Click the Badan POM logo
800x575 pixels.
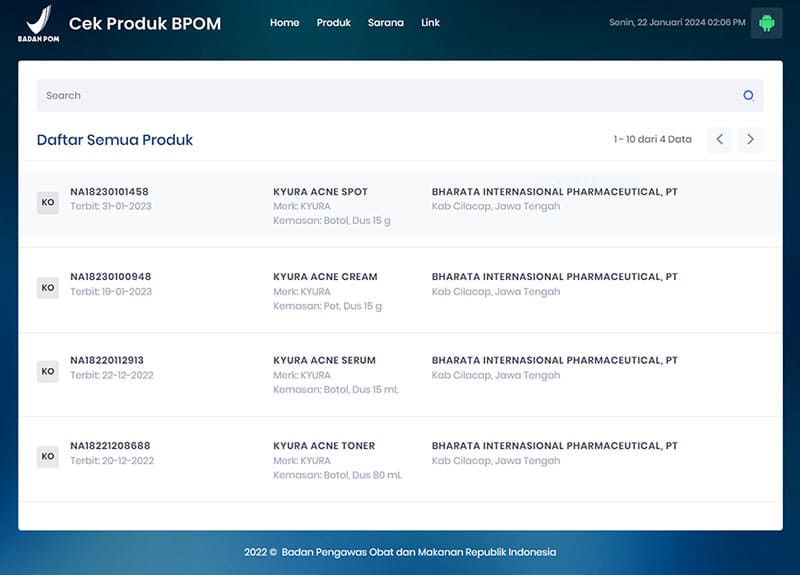click(x=38, y=23)
